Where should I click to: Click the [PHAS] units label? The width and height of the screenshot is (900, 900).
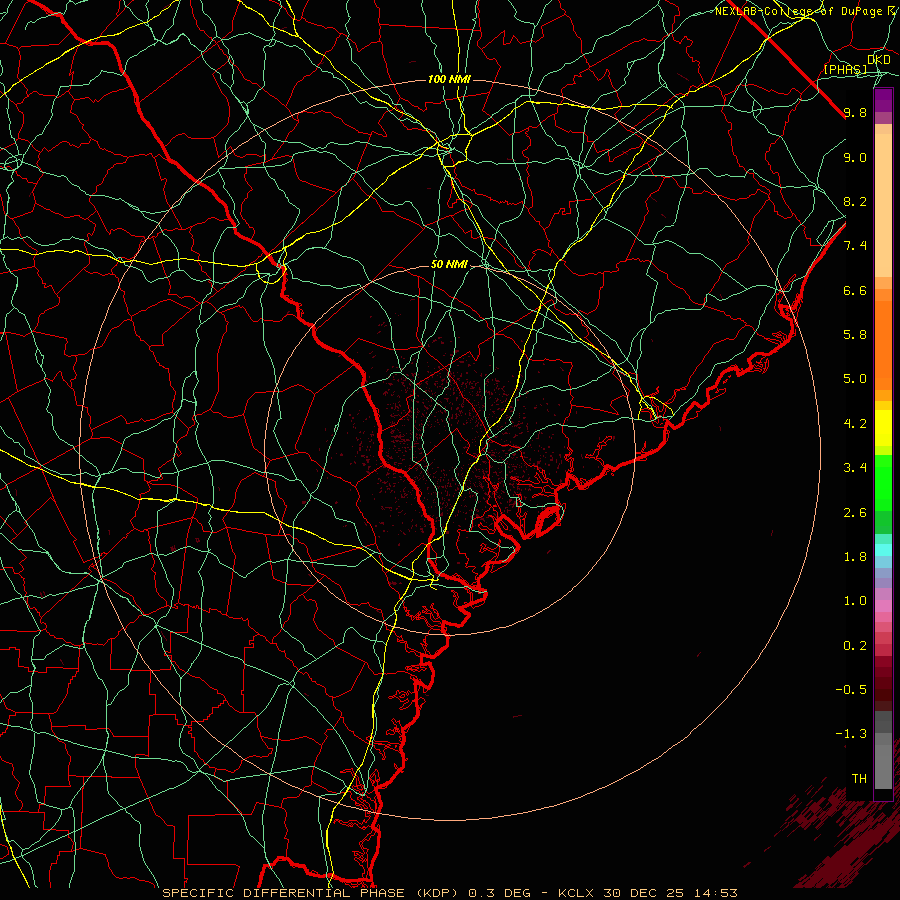pos(845,69)
